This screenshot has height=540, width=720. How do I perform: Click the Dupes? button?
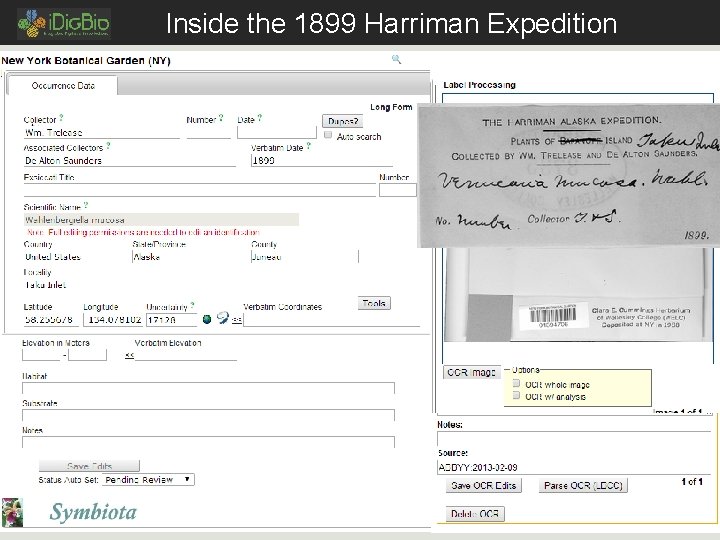[x=343, y=121]
